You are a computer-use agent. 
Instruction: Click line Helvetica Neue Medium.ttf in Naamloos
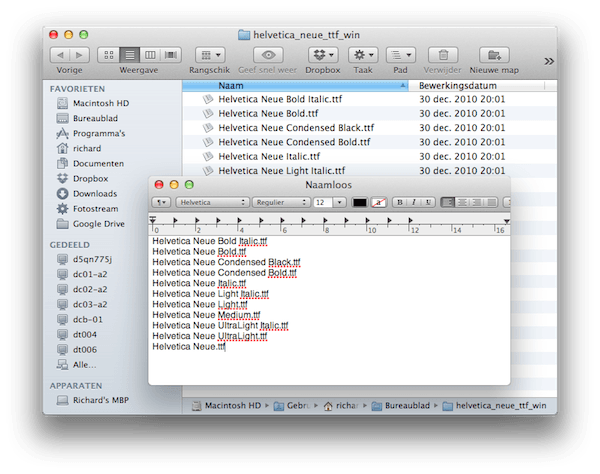tap(206, 315)
